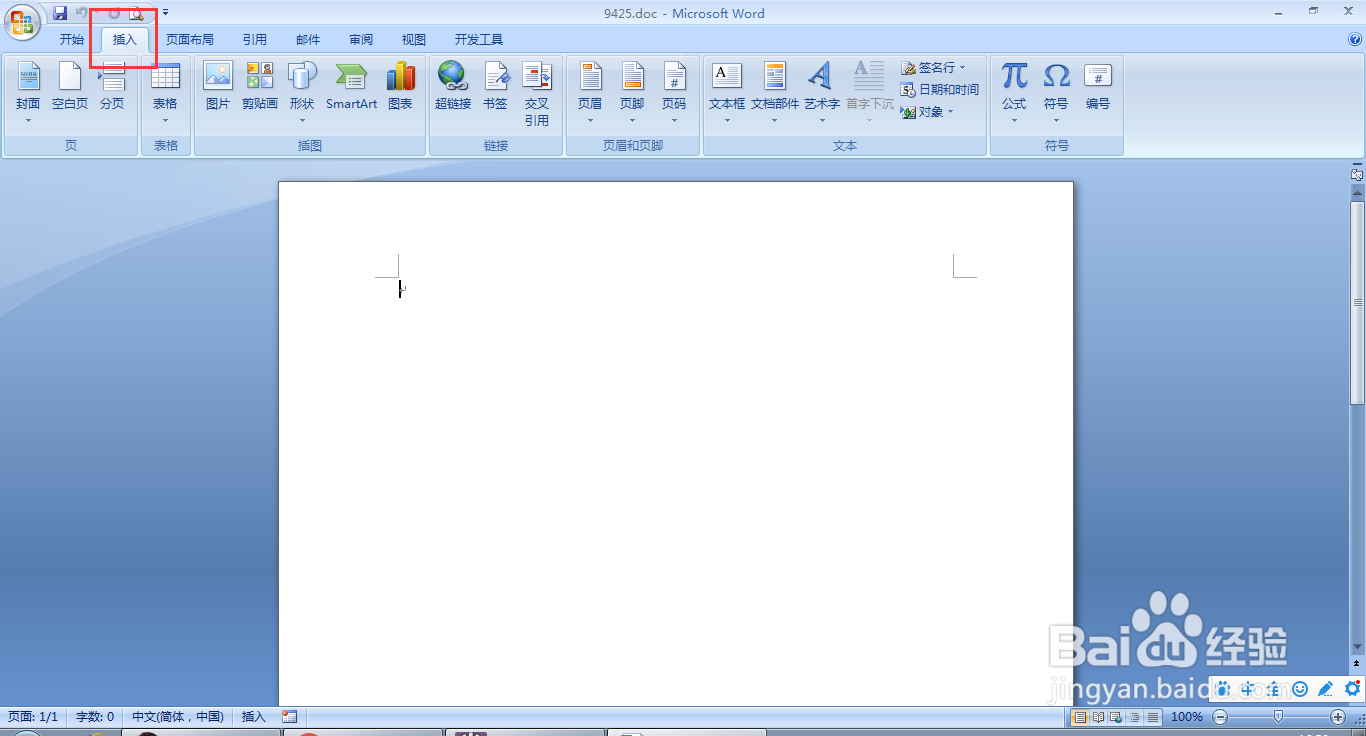Click in the blank document page body
This screenshot has width=1366, height=736.
pyautogui.click(x=675, y=443)
